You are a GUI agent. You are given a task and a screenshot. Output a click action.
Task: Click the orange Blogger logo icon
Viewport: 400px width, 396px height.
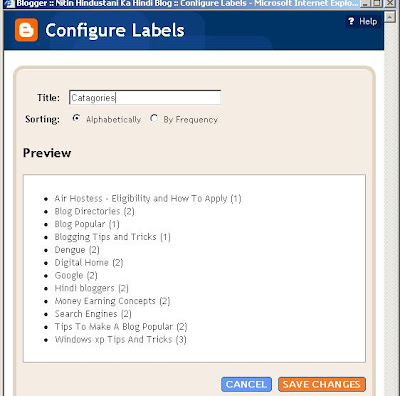click(x=26, y=30)
